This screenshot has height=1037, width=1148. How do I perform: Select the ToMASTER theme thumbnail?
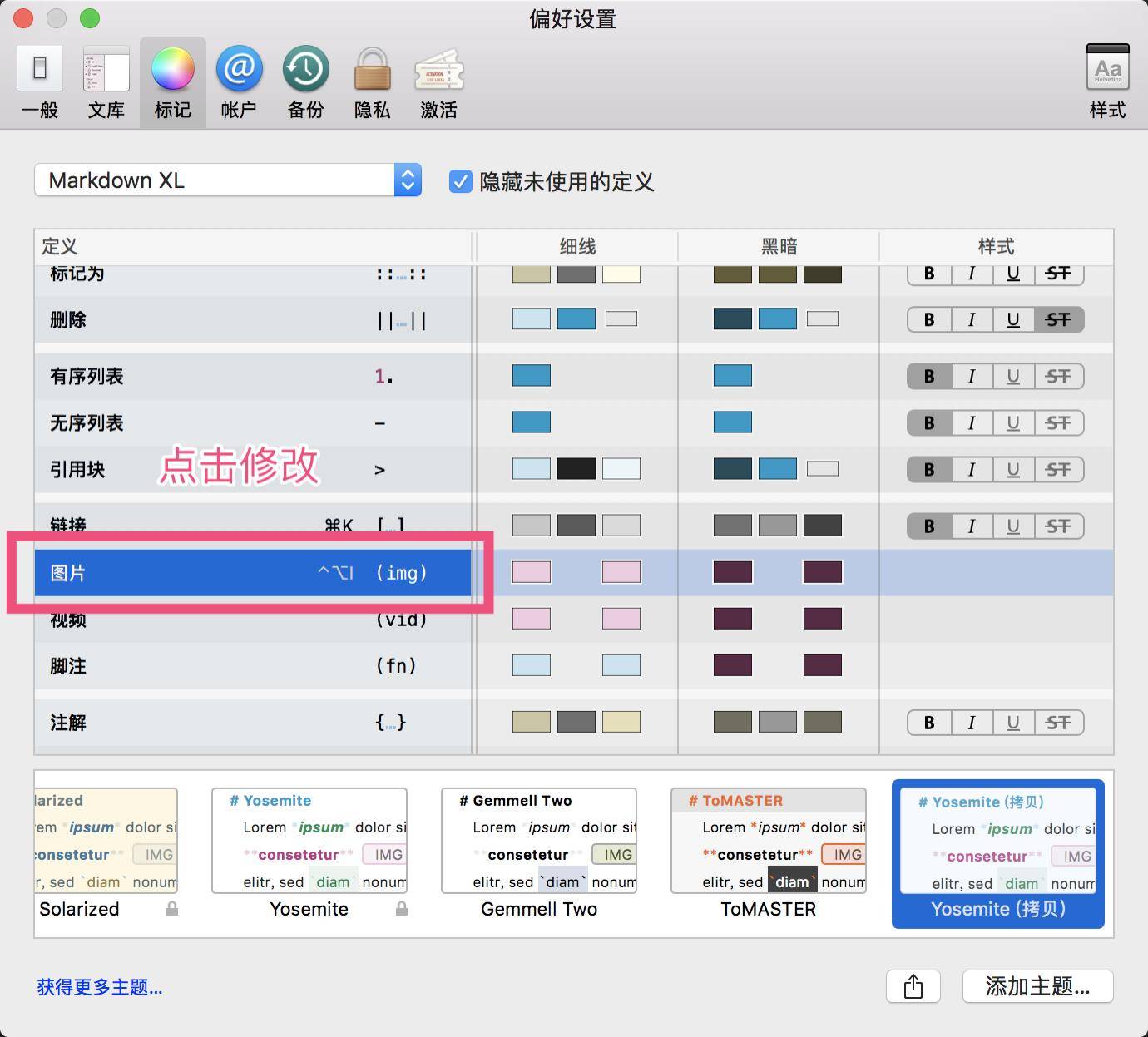tap(768, 852)
